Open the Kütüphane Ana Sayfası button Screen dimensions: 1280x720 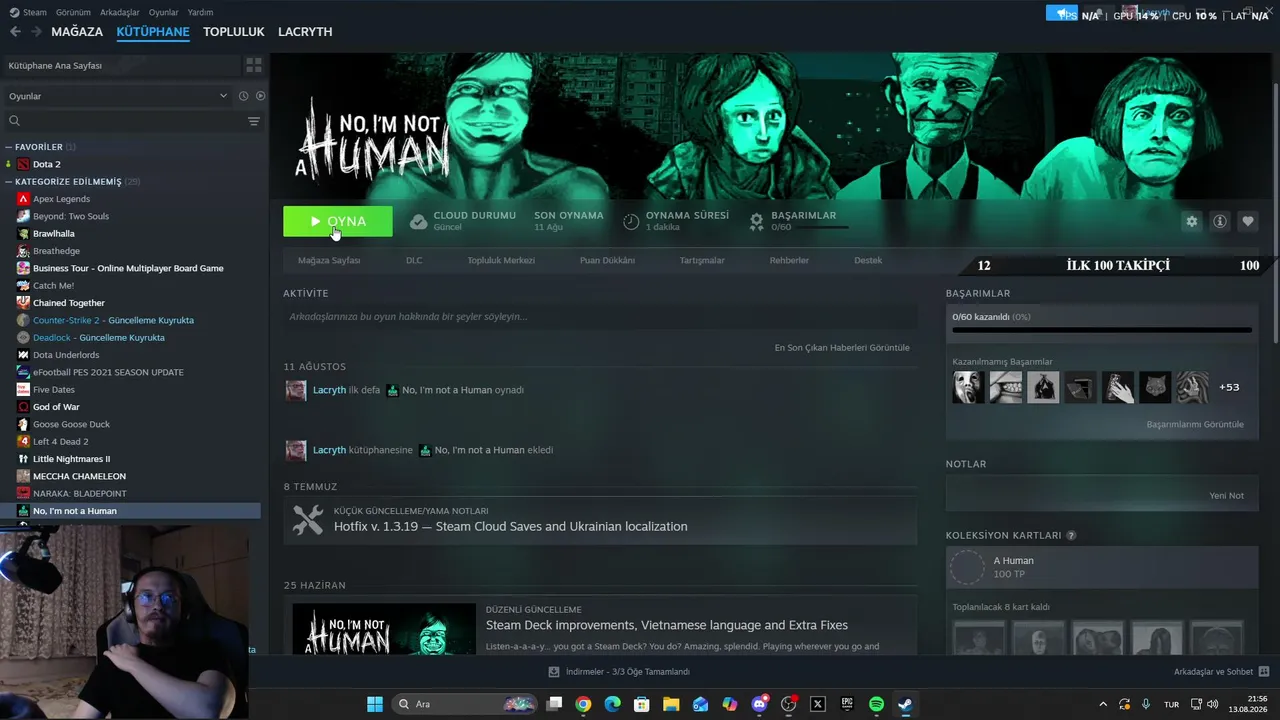tap(121, 65)
